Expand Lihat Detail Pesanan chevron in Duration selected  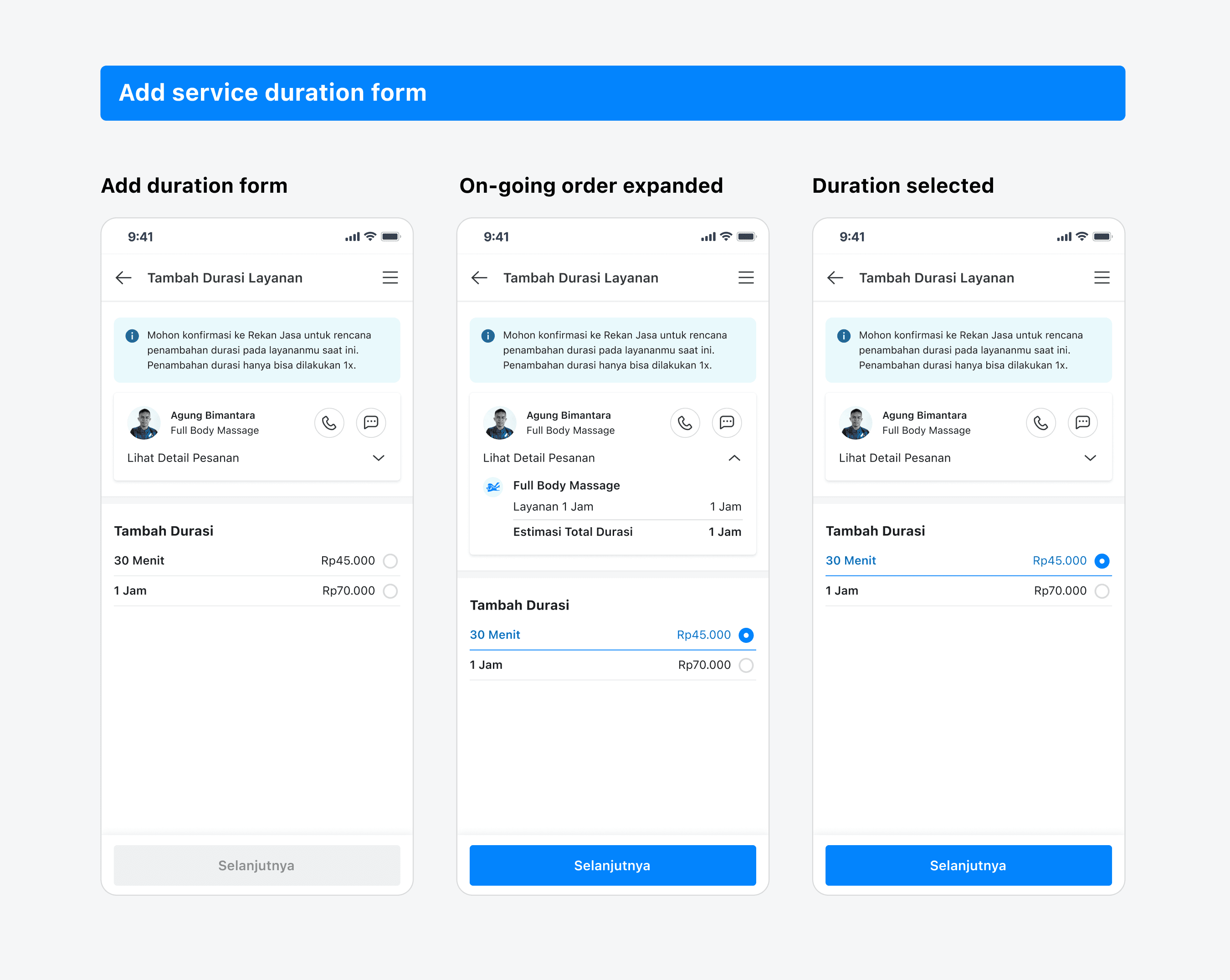pos(1090,458)
